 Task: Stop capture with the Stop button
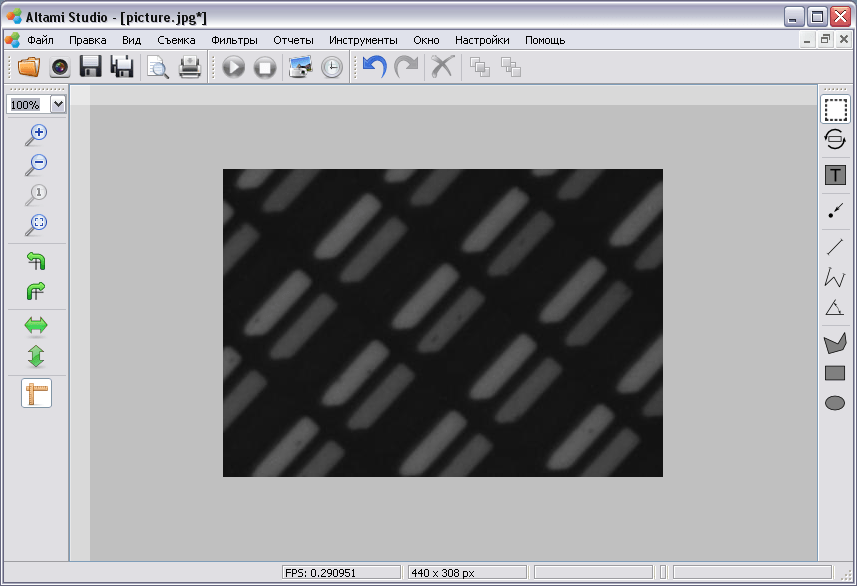point(265,67)
